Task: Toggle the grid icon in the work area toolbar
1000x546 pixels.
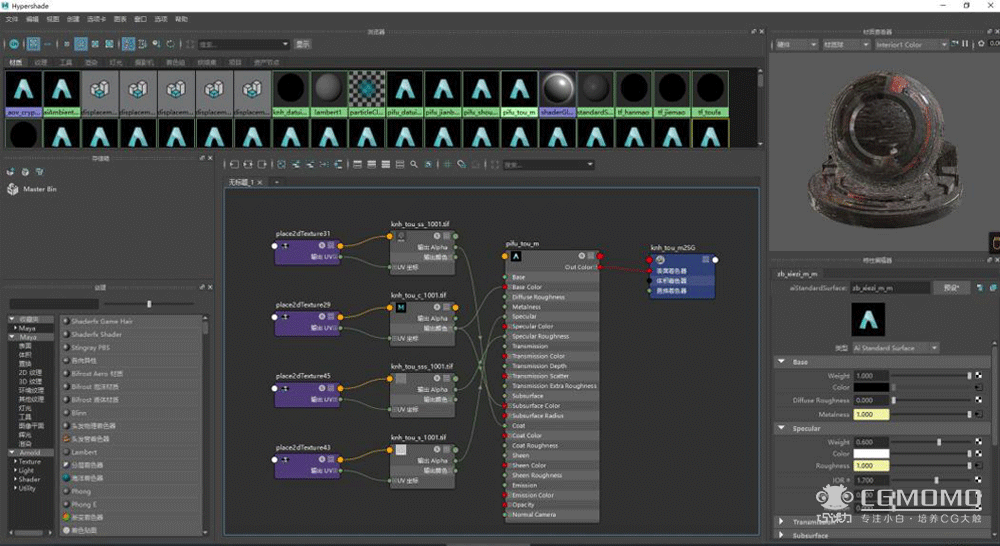Action: coord(447,165)
